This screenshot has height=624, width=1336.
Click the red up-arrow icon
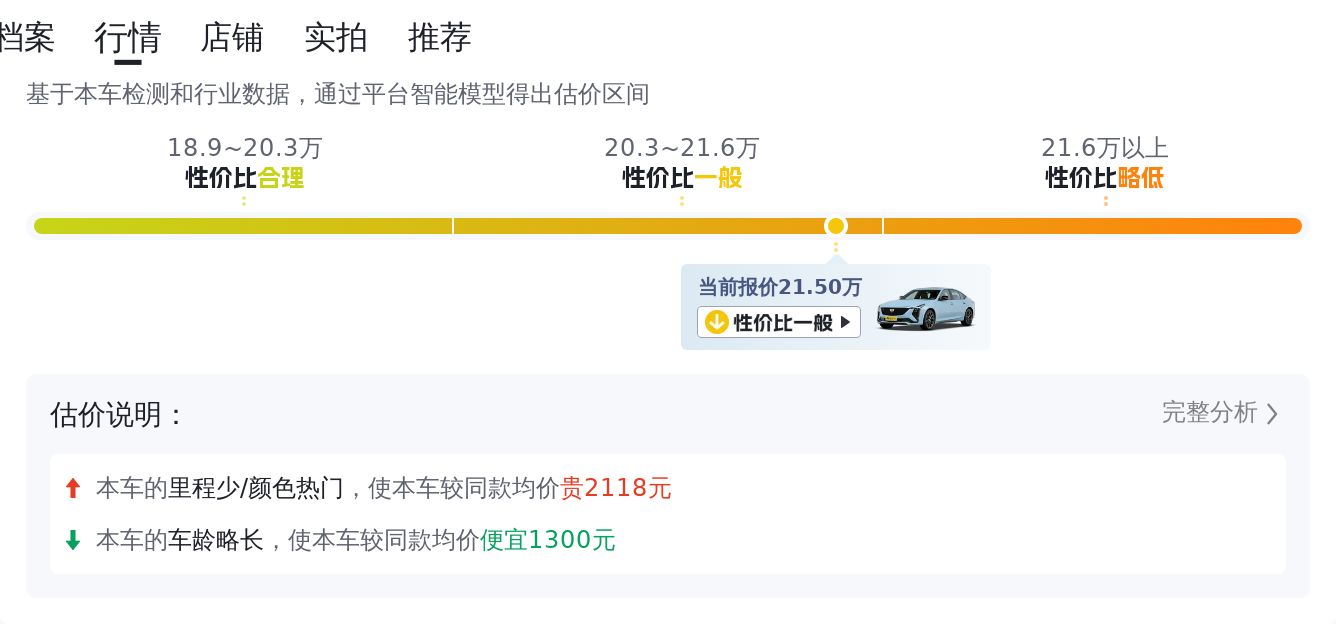tap(72, 488)
